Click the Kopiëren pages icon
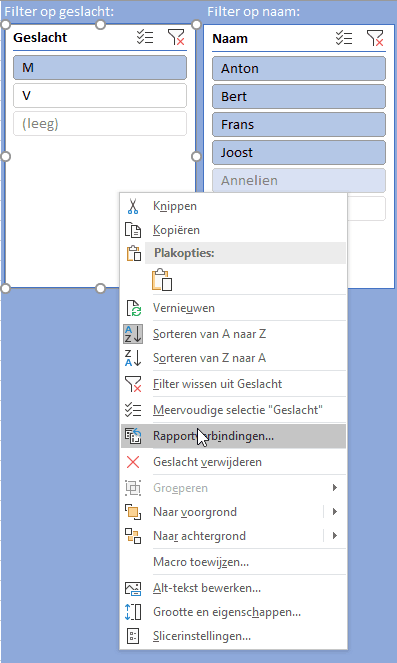This screenshot has height=663, width=397. pos(133,230)
